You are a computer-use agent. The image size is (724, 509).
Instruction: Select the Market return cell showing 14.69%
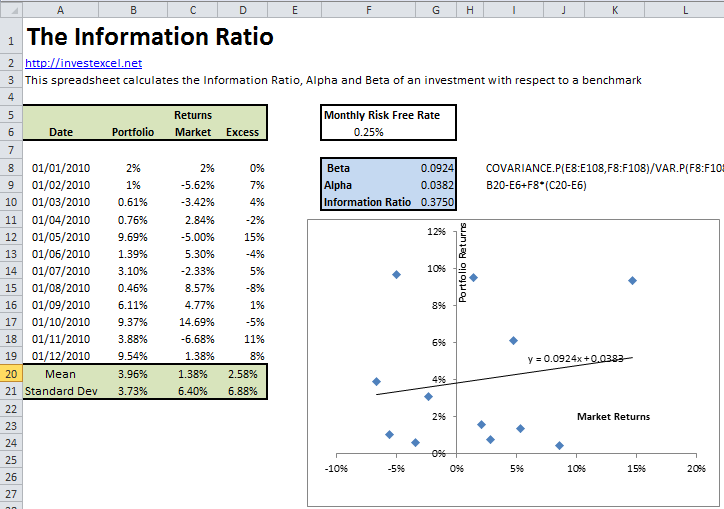pos(193,321)
